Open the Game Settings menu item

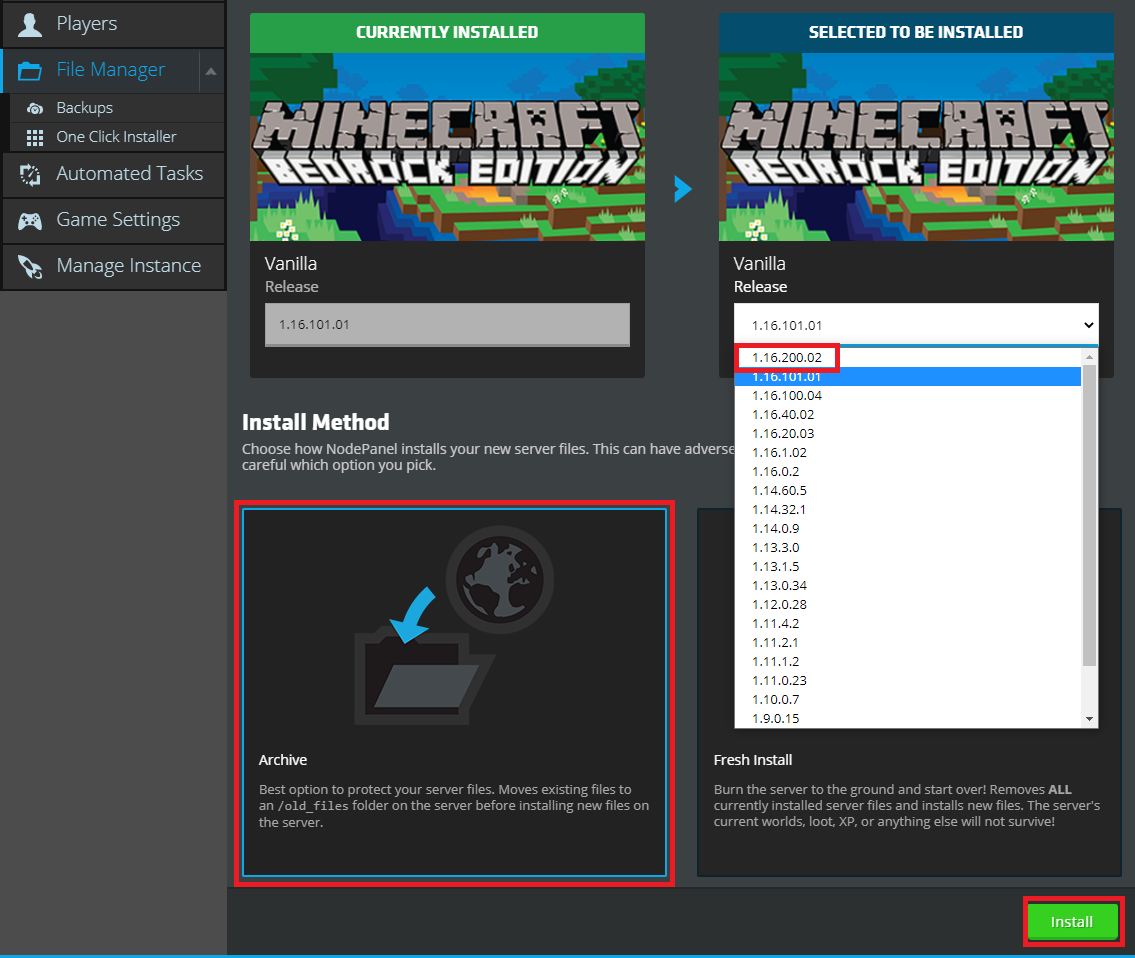118,220
